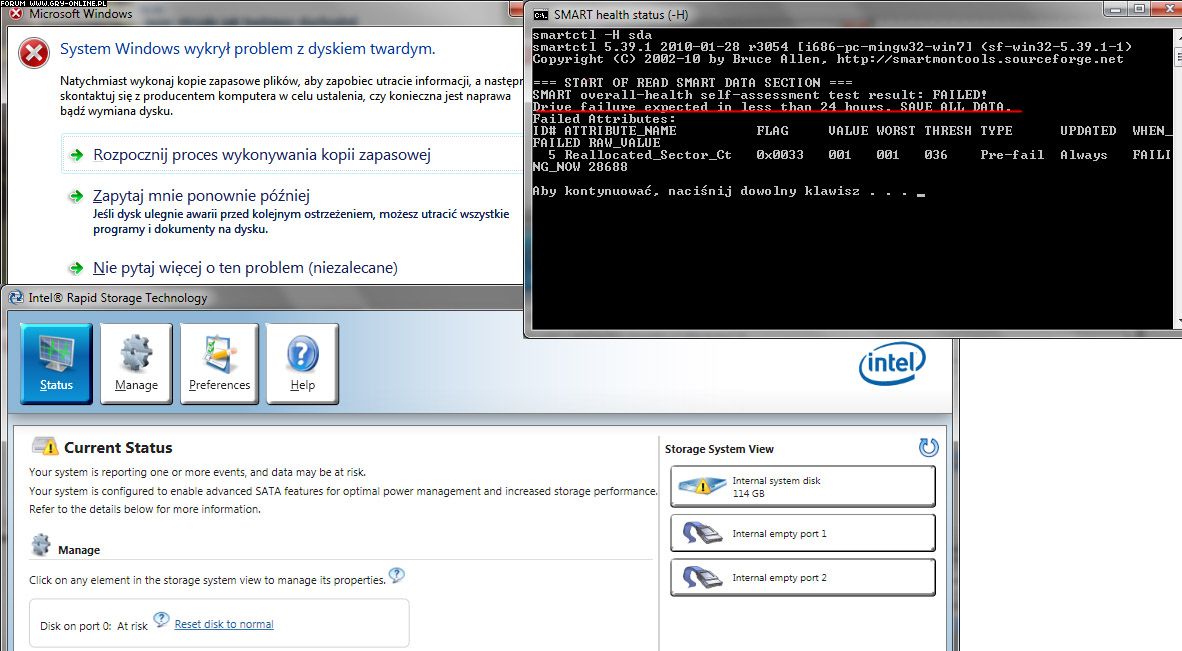Click the 'Current Status' heading text
Screen dimensions: 1182x651
tap(118, 448)
